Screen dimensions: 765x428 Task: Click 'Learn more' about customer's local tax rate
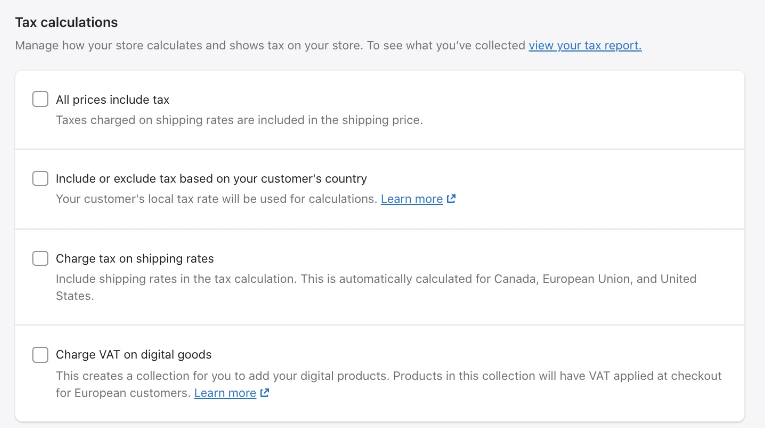411,199
